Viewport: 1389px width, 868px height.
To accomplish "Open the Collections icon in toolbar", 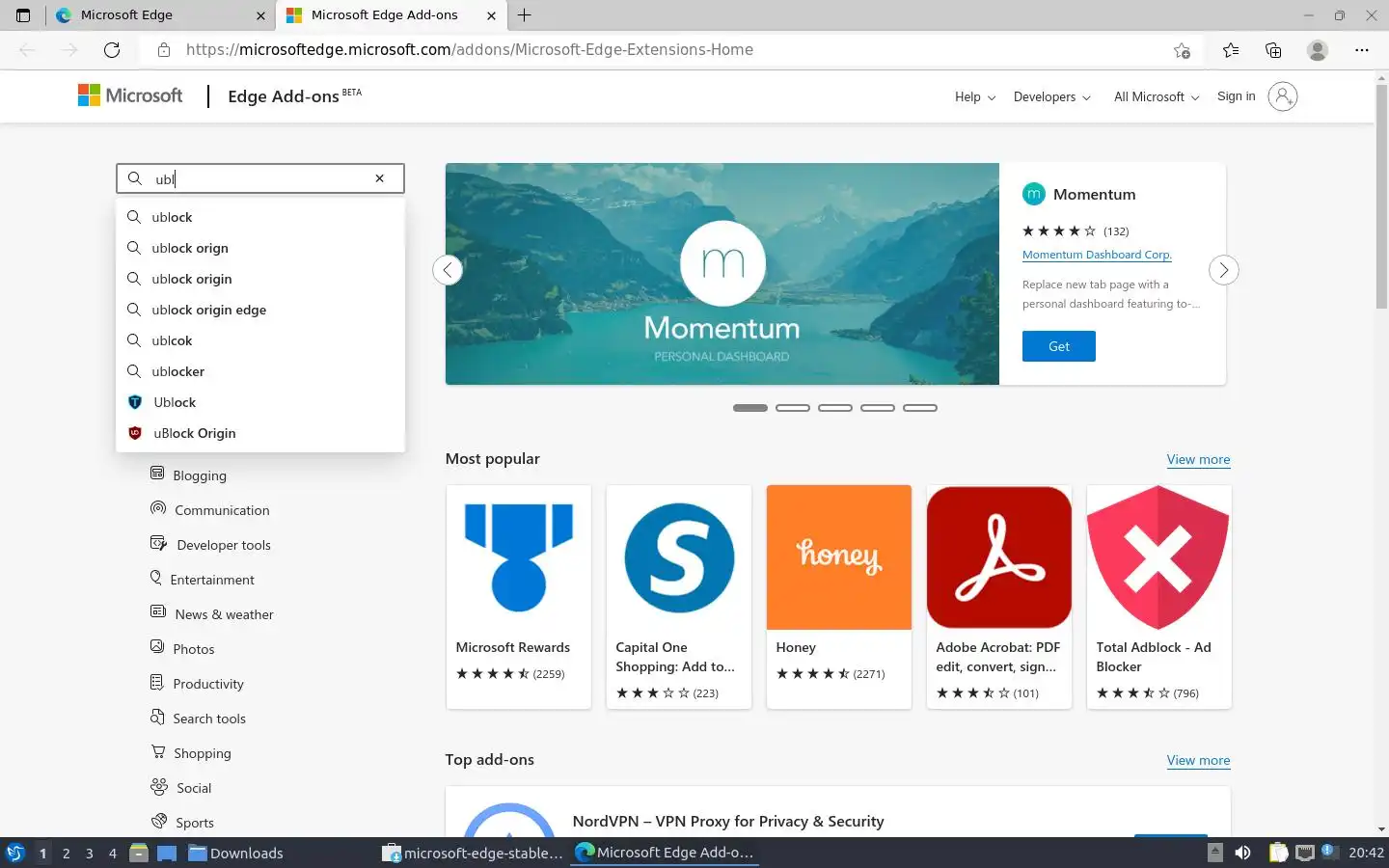I will point(1273,50).
